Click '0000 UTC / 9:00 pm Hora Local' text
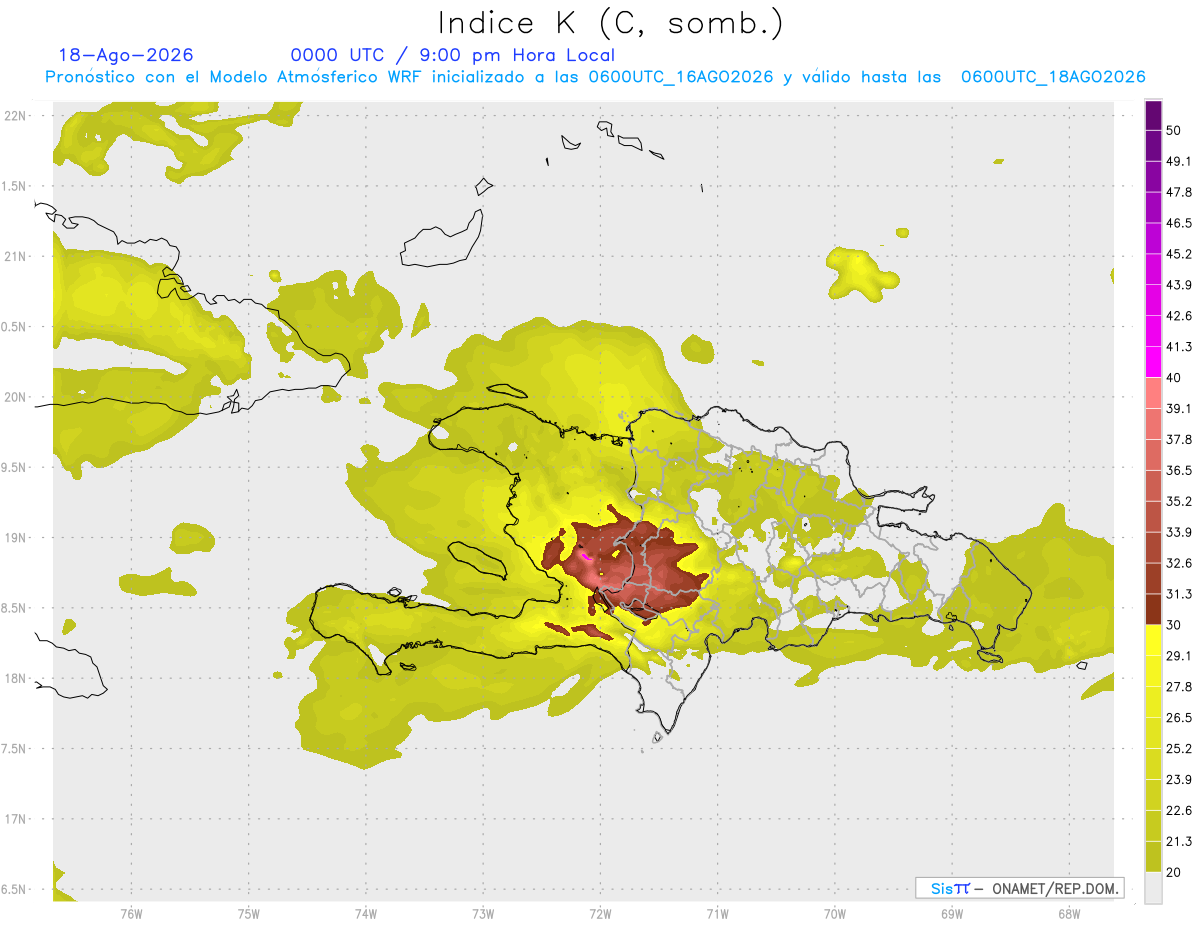The height and width of the screenshot is (927, 1200). pyautogui.click(x=452, y=55)
